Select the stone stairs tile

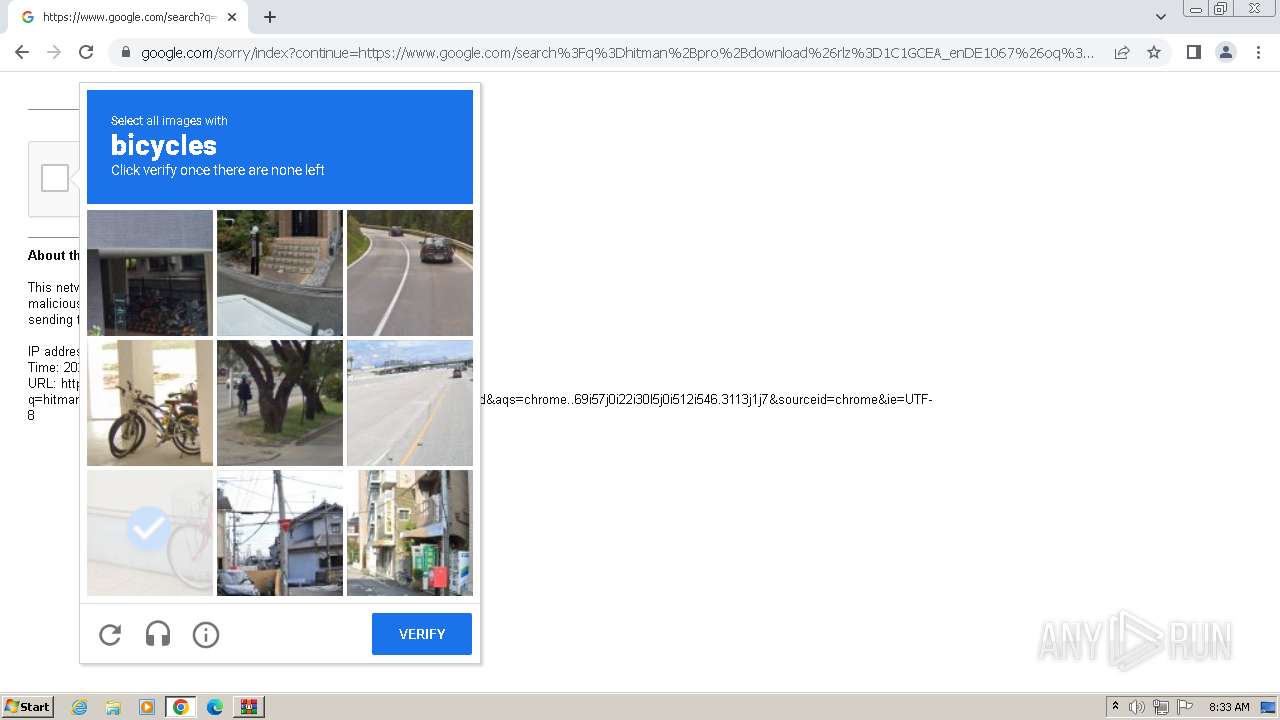280,273
